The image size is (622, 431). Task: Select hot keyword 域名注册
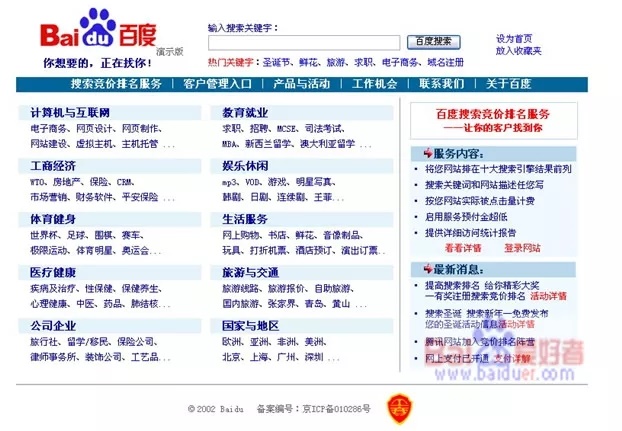pyautogui.click(x=445, y=63)
